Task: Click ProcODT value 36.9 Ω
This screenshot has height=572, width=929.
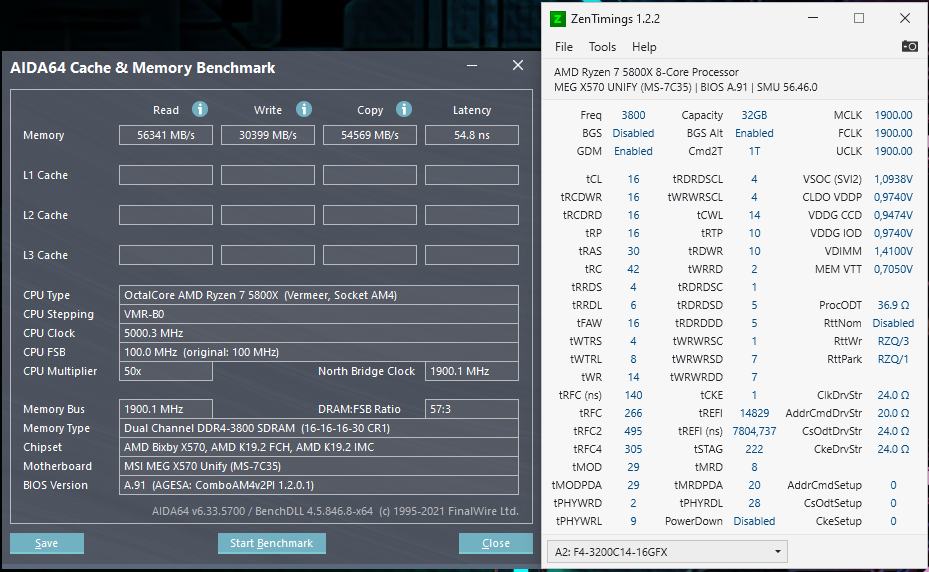Action: [893, 305]
